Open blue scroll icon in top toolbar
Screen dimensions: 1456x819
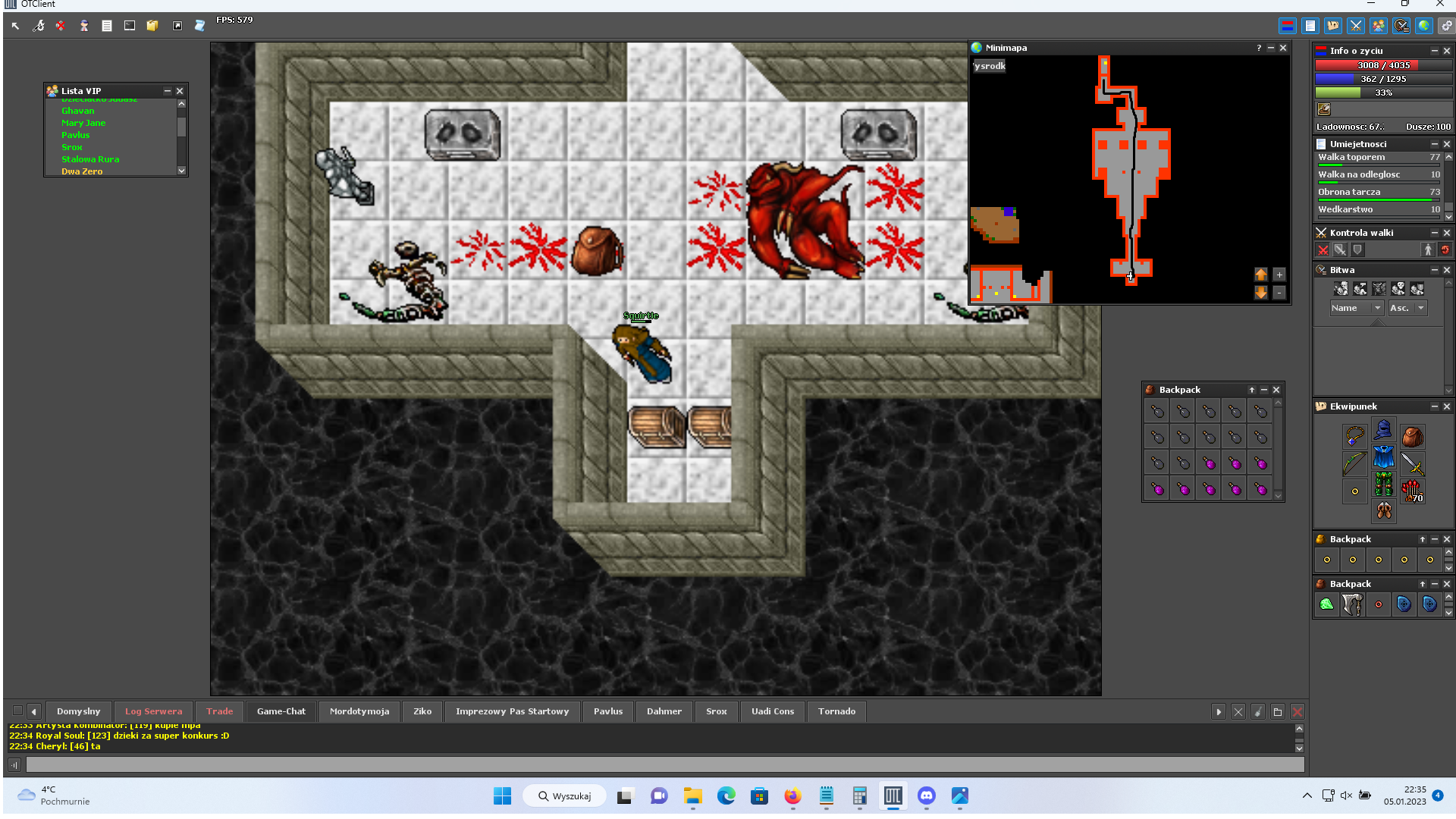(x=199, y=26)
